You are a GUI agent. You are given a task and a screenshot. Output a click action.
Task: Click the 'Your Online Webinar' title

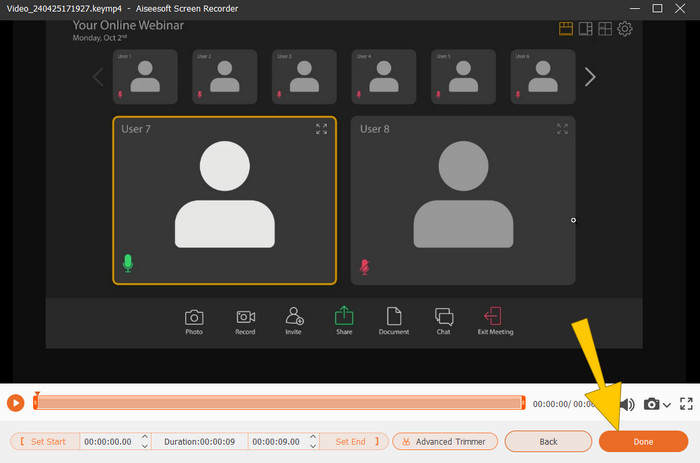(x=128, y=25)
